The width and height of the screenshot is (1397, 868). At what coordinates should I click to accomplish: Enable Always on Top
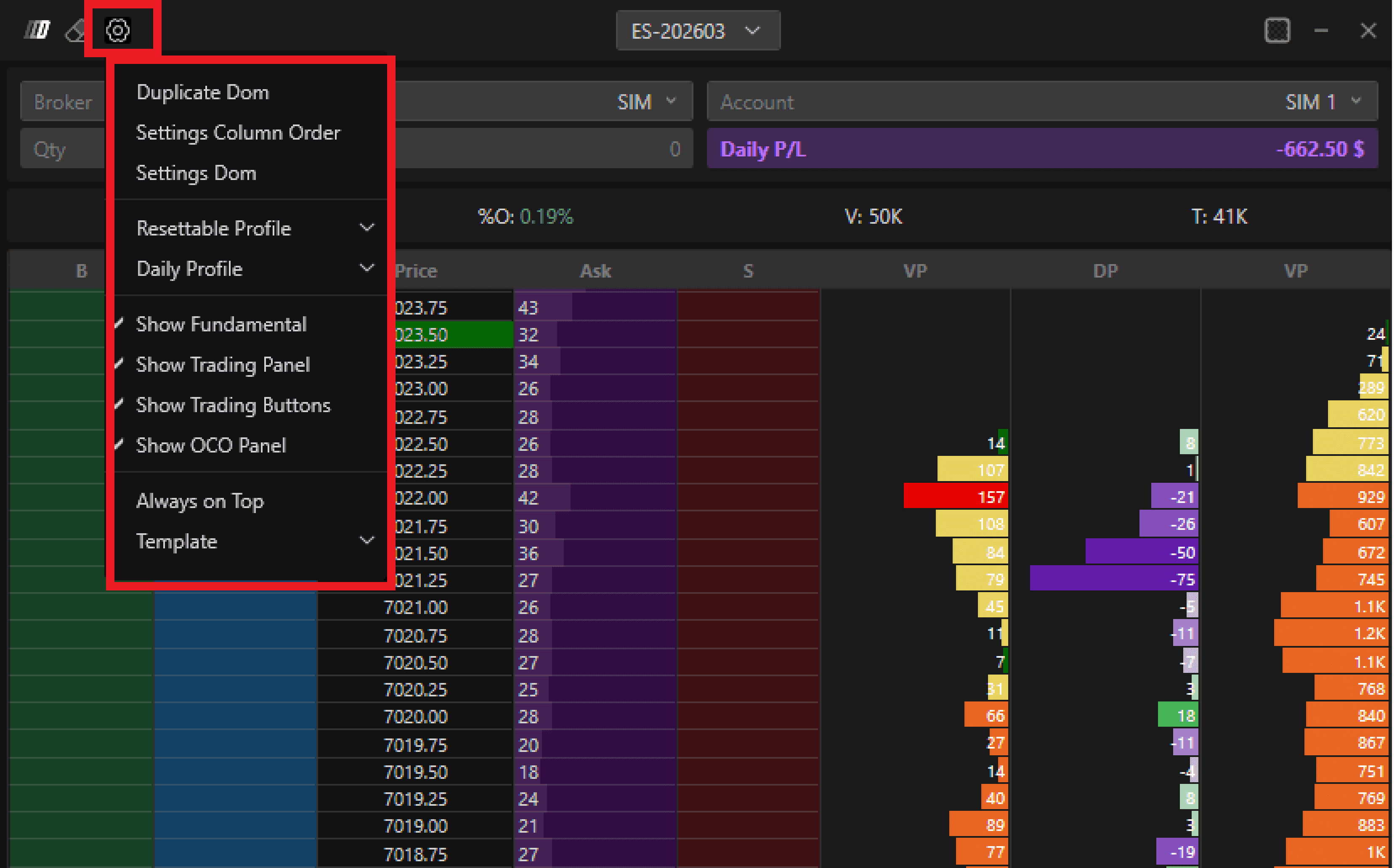click(x=200, y=501)
